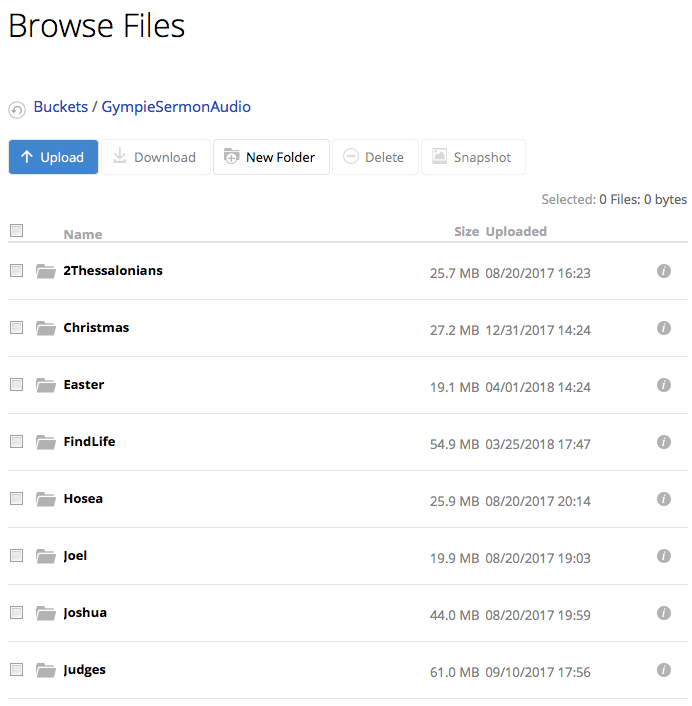Check the box for Hosea folder
692x706 pixels.
[17, 498]
